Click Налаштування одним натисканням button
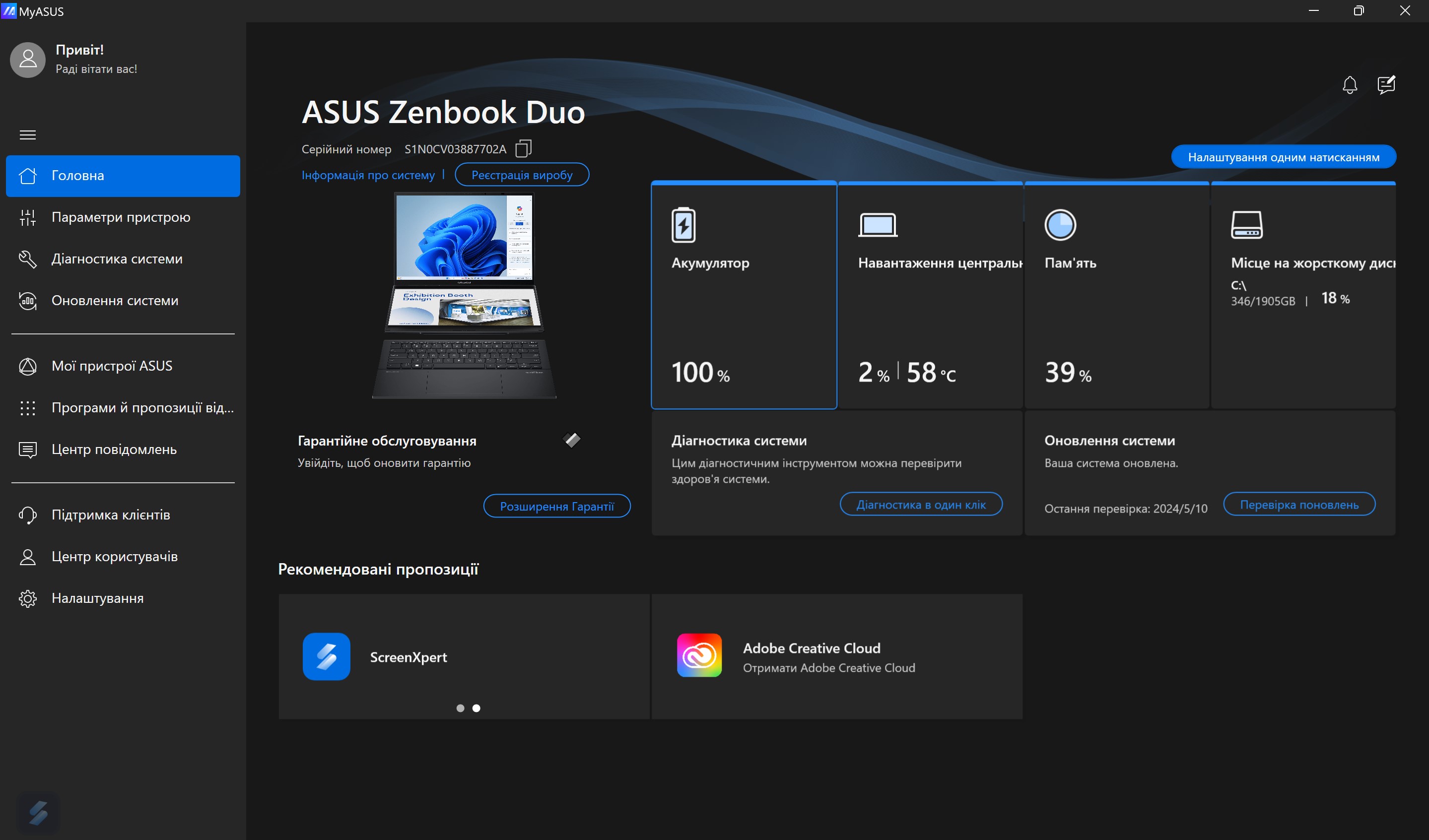This screenshot has width=1429, height=840. coord(1283,157)
